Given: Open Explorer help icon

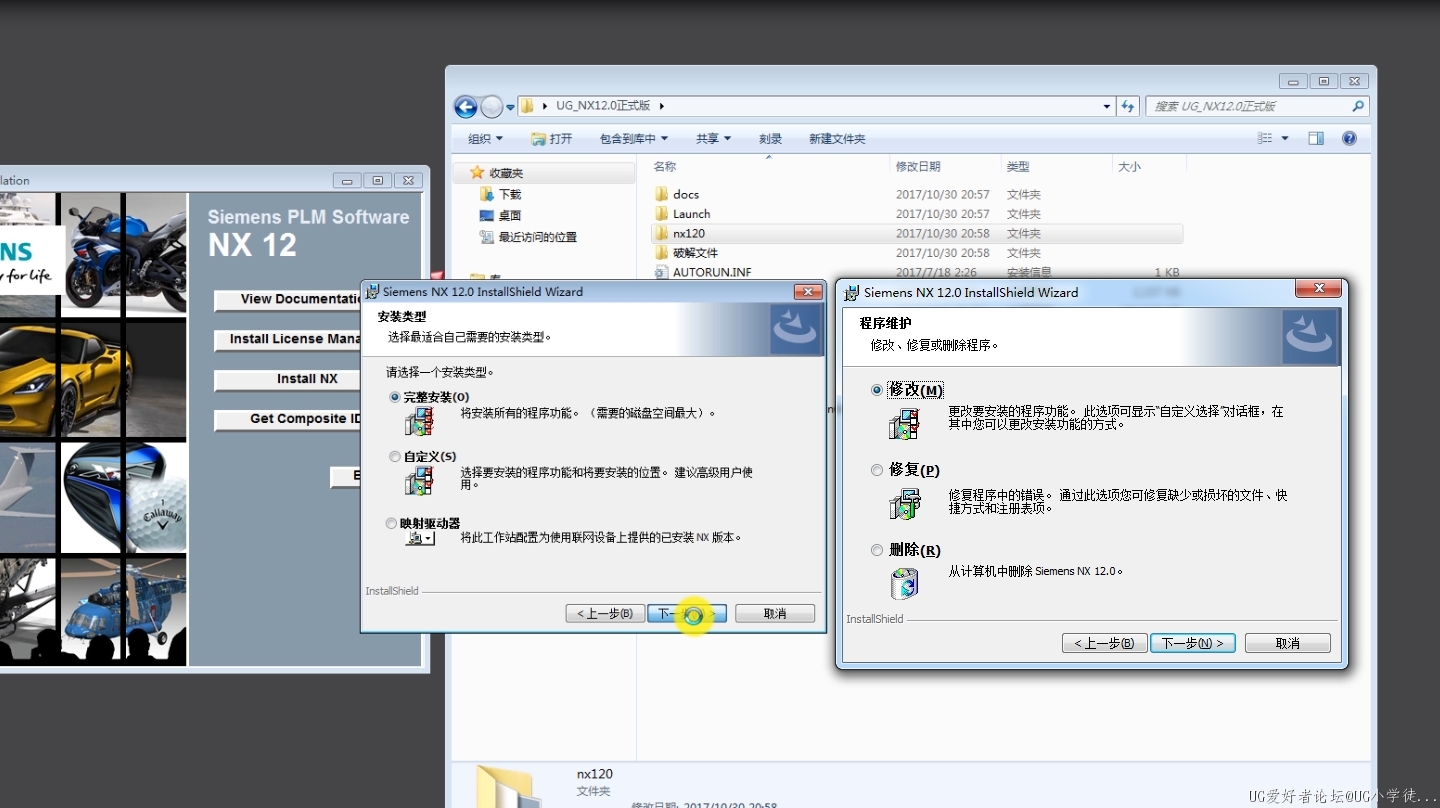Looking at the screenshot, I should point(1349,139).
